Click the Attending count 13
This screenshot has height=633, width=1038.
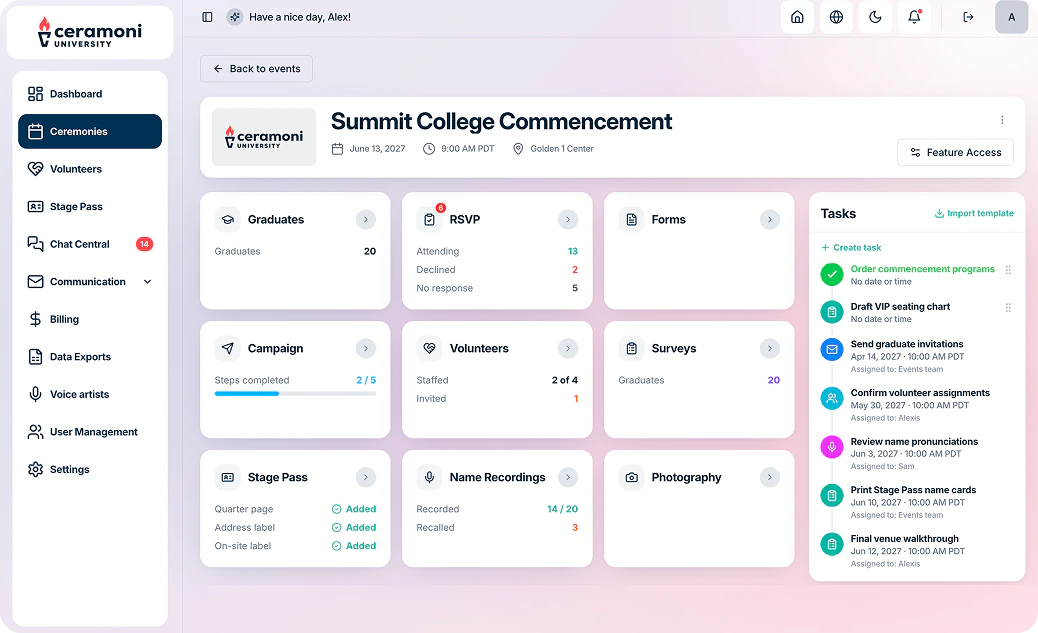[x=573, y=252]
